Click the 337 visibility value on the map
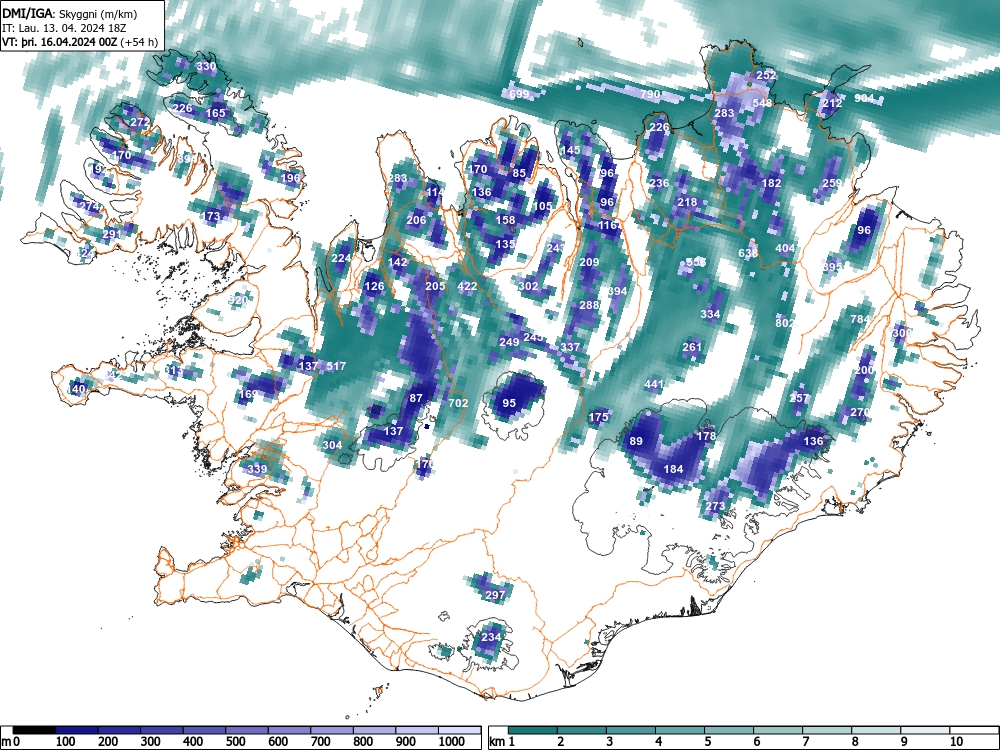Screen dimensions: 1000x750 [x=570, y=347]
